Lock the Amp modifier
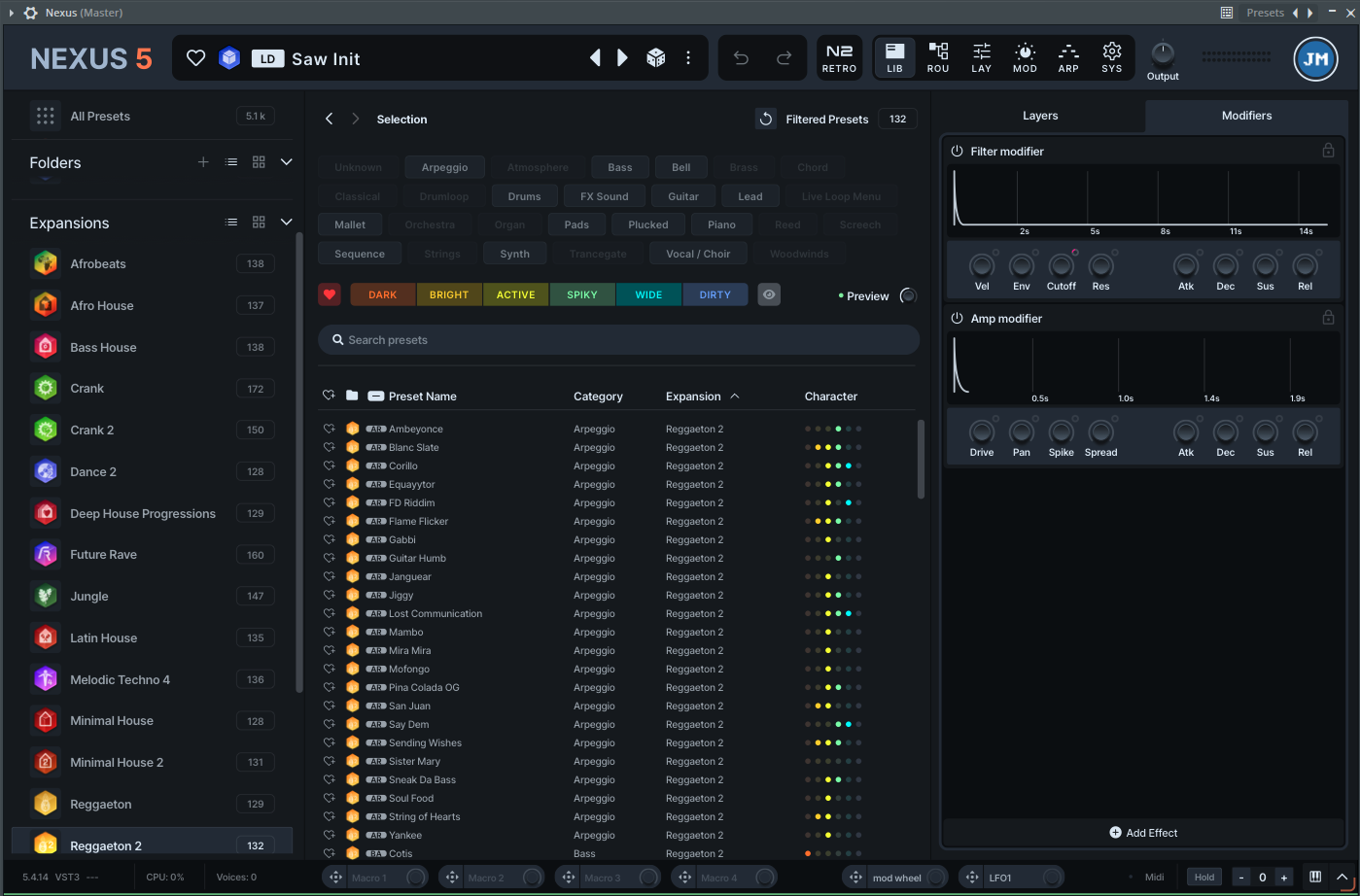Viewport: 1360px width, 896px height. tap(1328, 318)
